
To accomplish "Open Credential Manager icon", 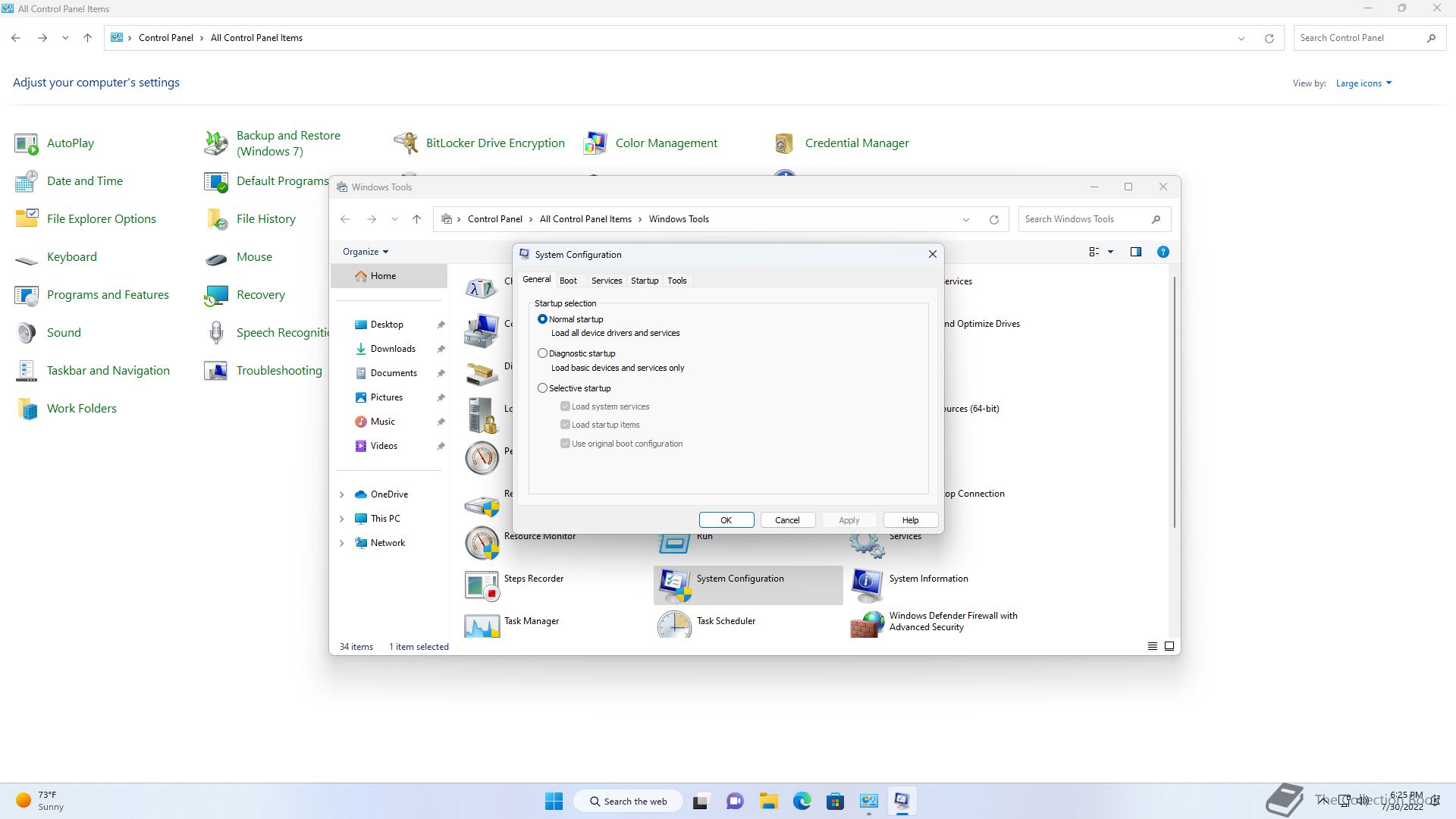I will pos(785,143).
